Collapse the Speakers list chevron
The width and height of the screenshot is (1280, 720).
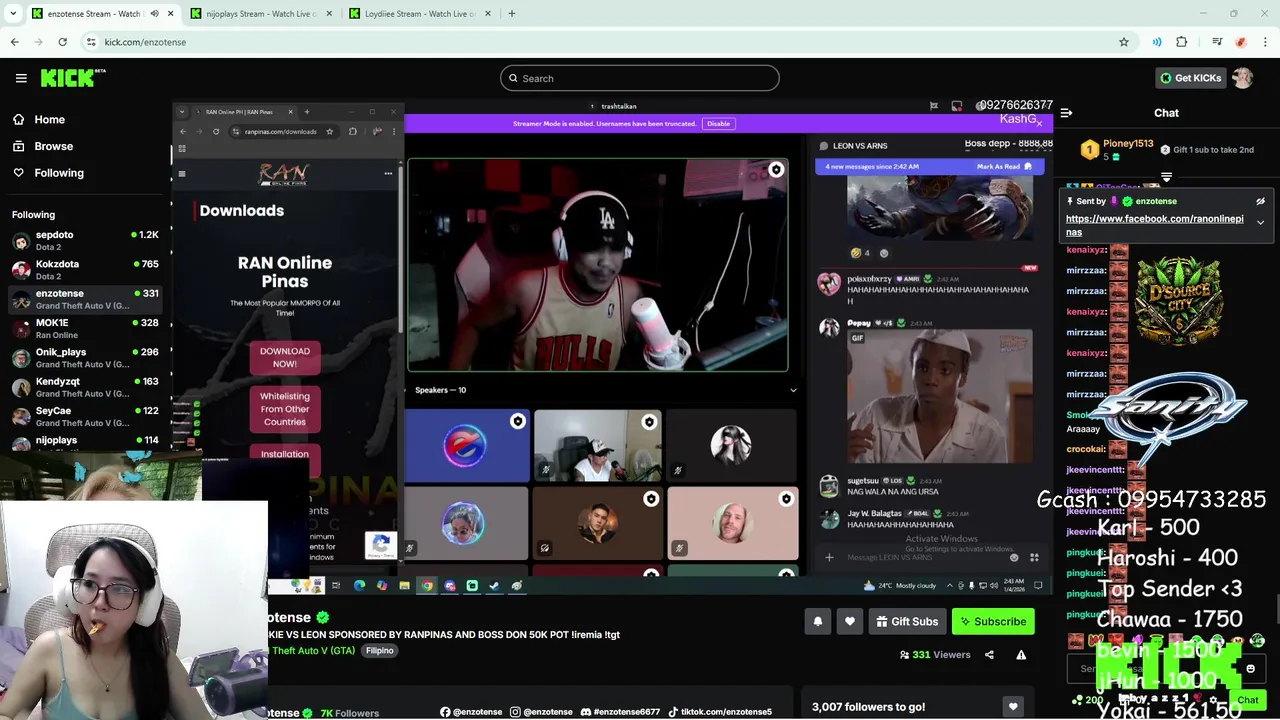tap(793, 390)
